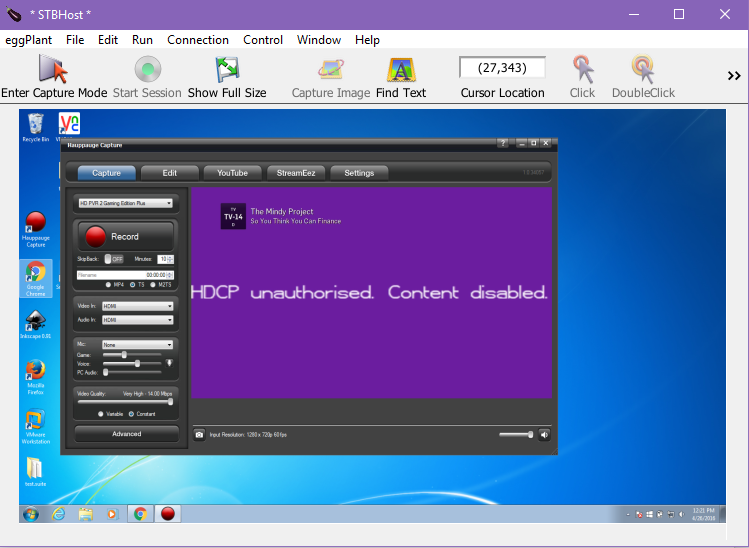
Task: Open the Connection menu
Action: [x=198, y=40]
